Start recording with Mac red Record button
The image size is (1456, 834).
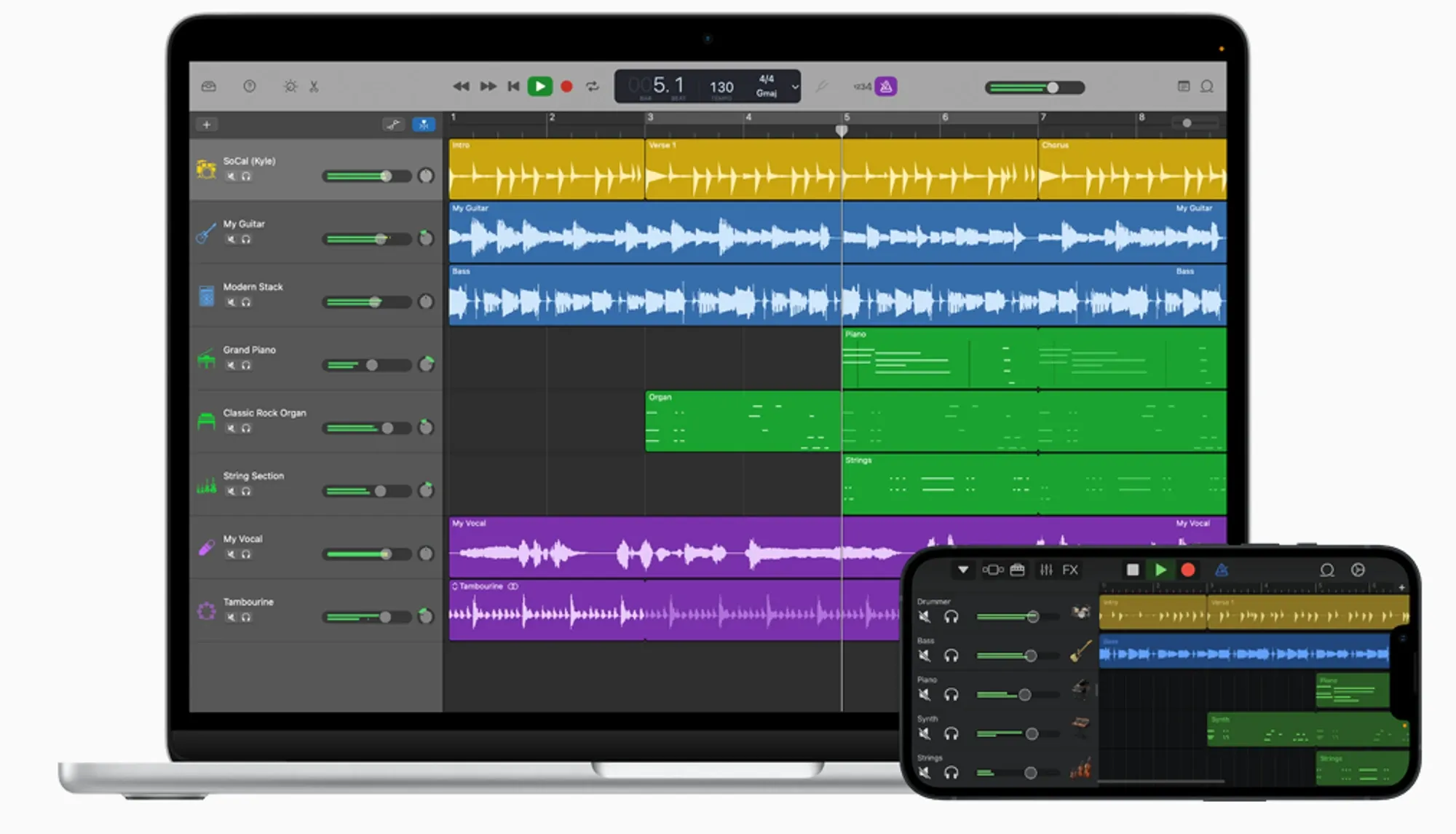[x=566, y=87]
